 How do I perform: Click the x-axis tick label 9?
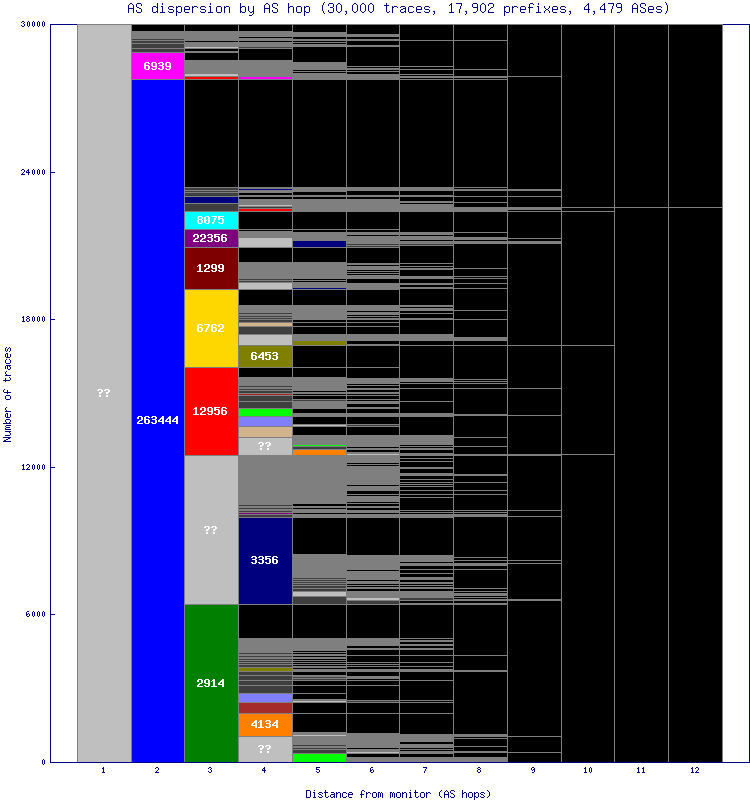tap(533, 770)
